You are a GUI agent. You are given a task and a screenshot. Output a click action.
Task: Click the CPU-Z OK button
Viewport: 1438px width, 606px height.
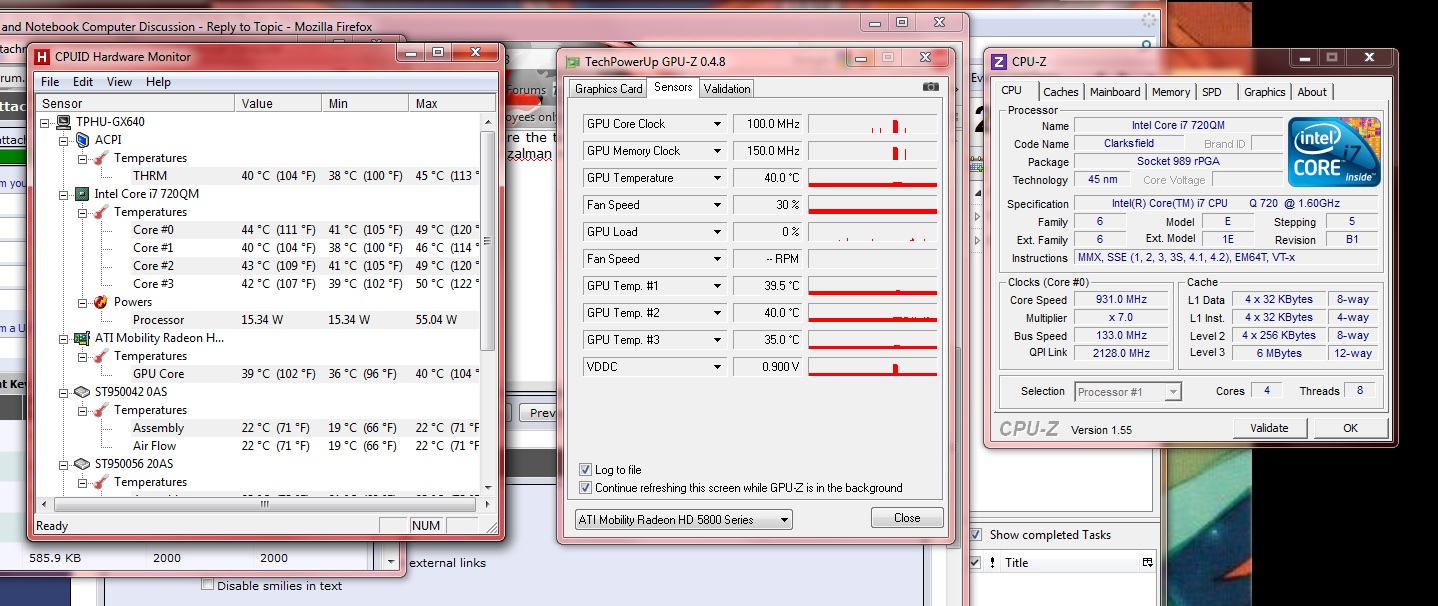(x=1350, y=428)
